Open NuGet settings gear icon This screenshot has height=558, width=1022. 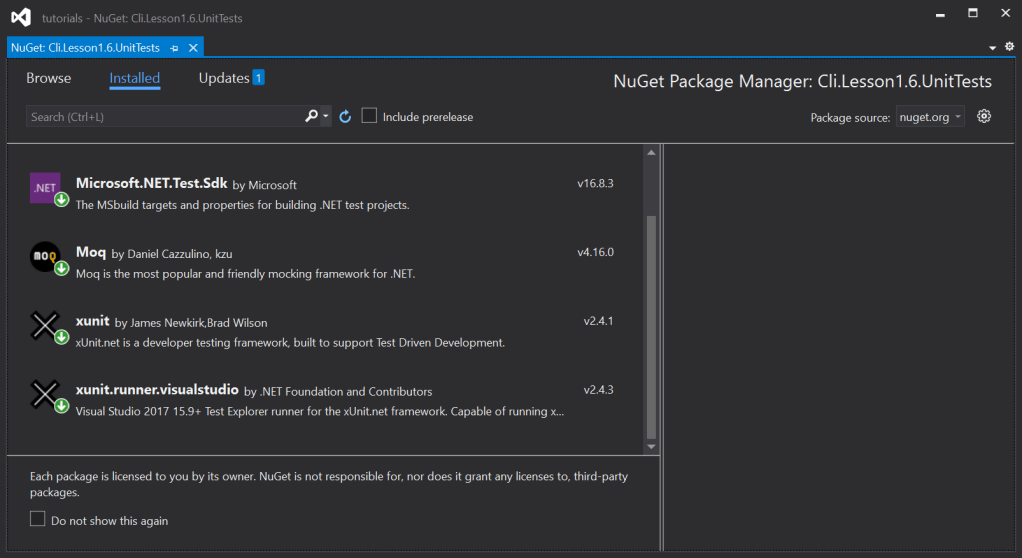tap(984, 116)
